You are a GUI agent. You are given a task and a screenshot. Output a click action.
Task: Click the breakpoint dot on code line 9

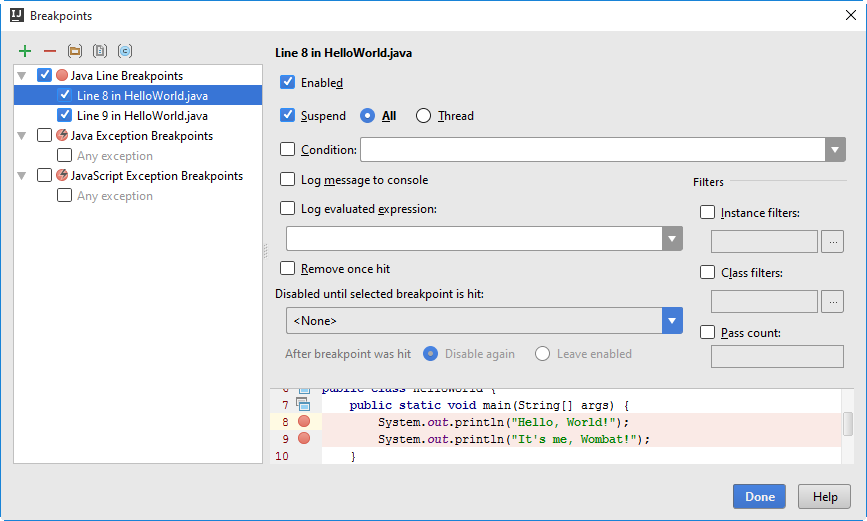click(304, 439)
